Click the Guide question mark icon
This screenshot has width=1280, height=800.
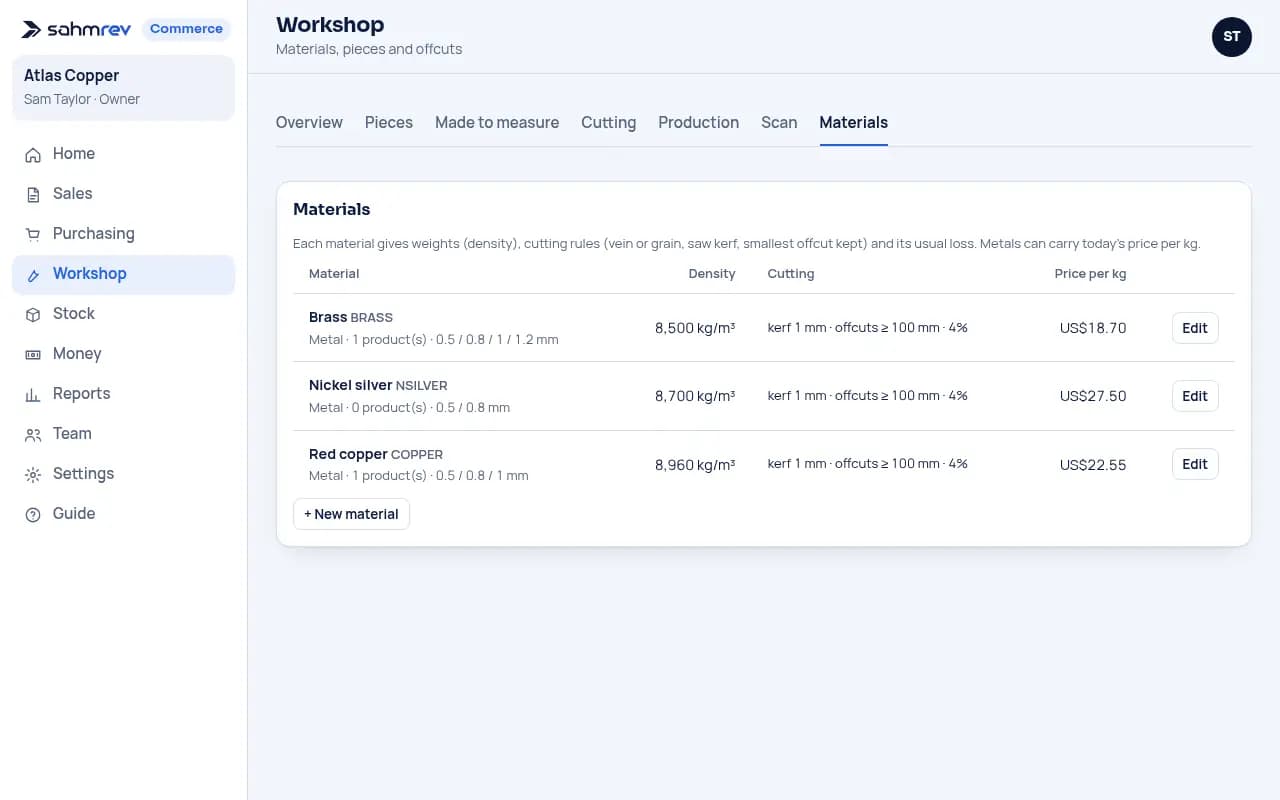click(x=33, y=514)
